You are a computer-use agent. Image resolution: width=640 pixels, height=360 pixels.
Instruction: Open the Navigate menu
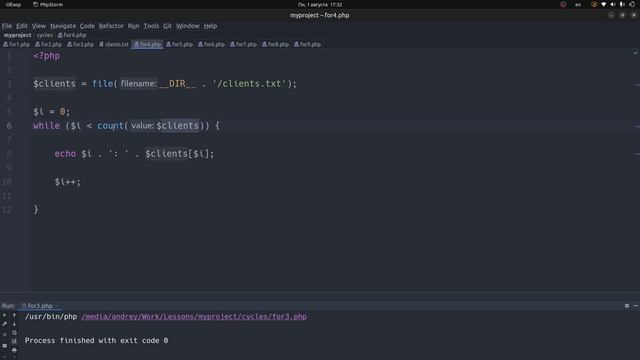[63, 26]
